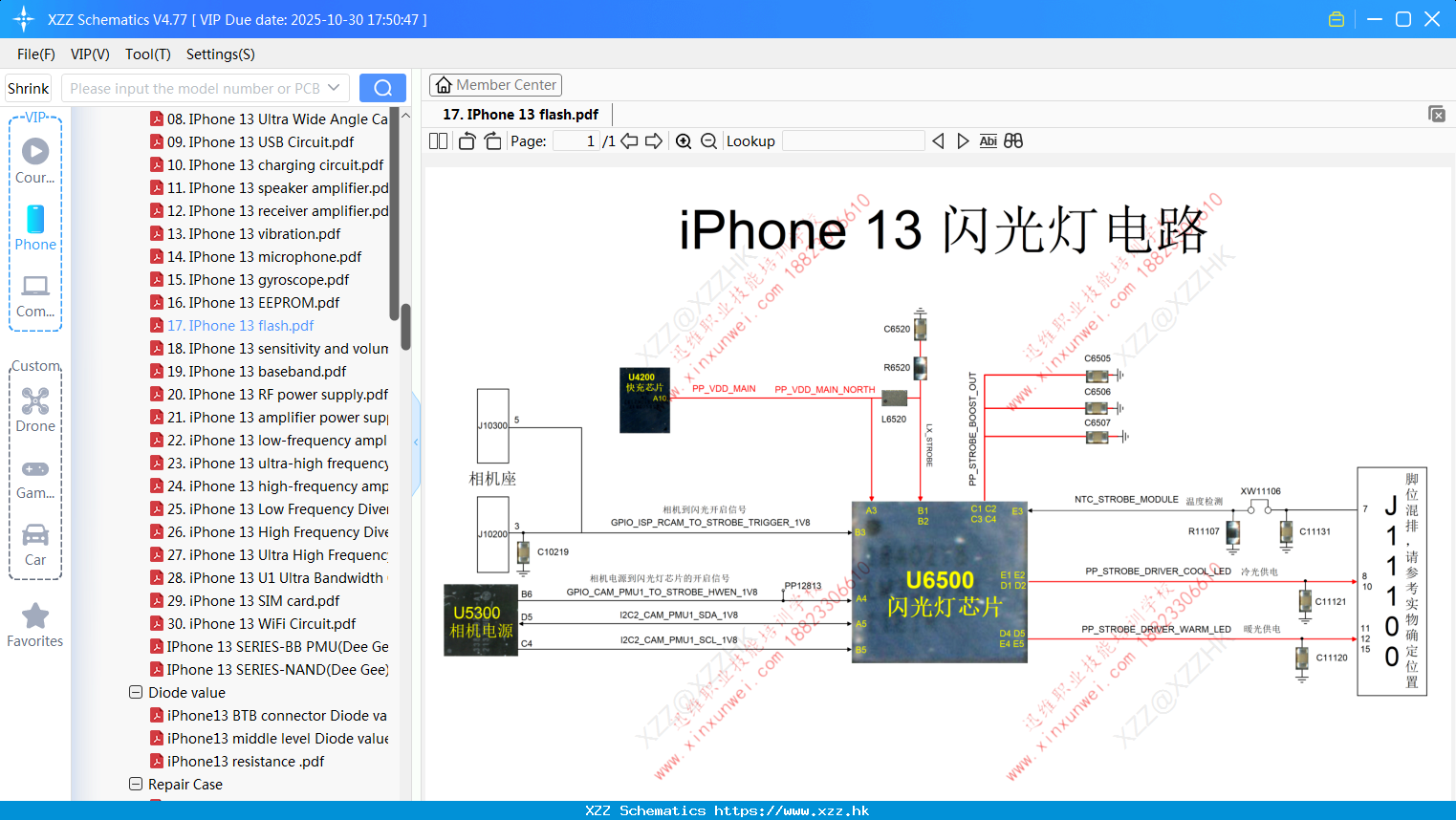Click the binoculars search icon
The width and height of the screenshot is (1456, 820).
tap(1013, 140)
